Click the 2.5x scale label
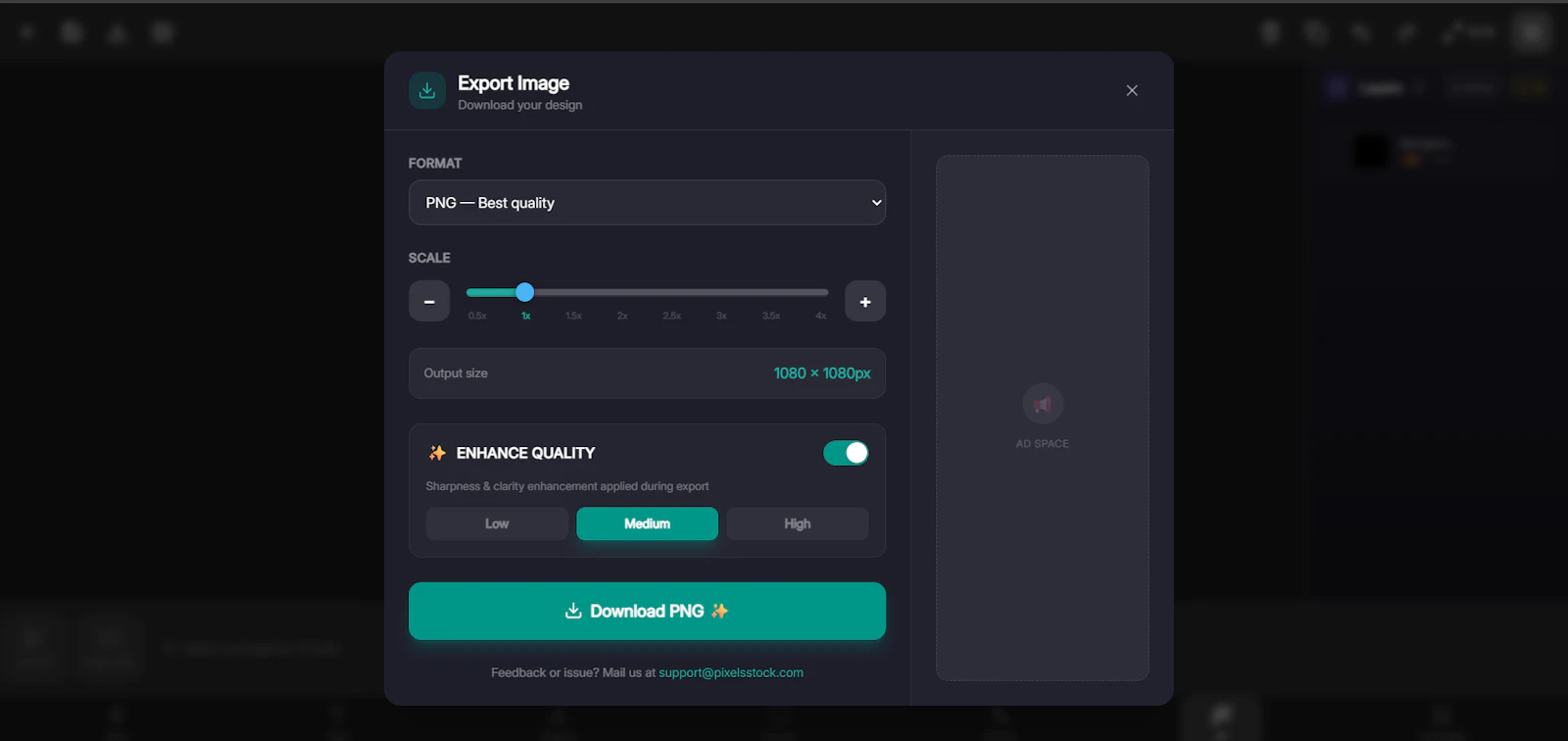The image size is (1568, 741). click(672, 316)
